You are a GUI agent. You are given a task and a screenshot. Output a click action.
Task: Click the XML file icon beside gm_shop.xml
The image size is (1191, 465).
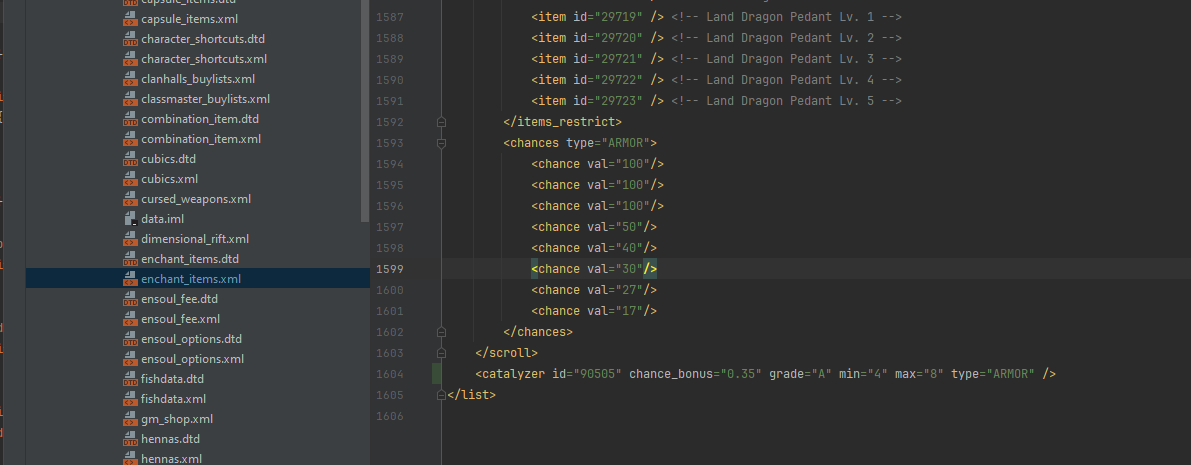click(129, 419)
